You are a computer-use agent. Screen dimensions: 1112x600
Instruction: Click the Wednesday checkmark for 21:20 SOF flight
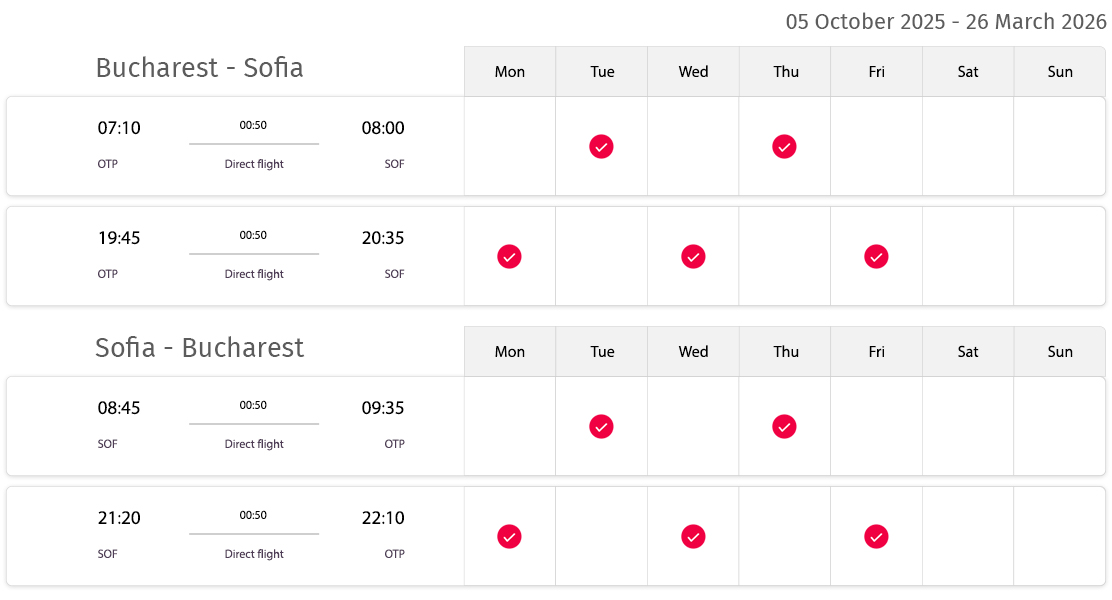693,537
